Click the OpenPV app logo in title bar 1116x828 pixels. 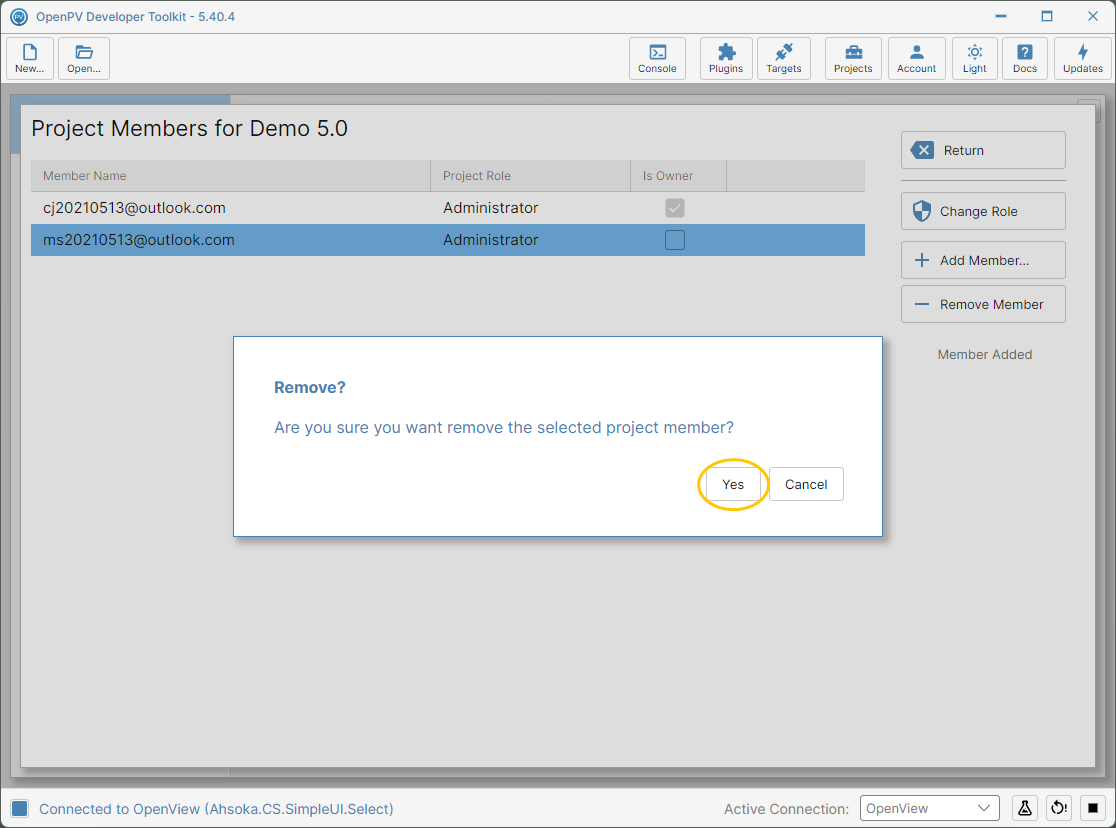19,16
